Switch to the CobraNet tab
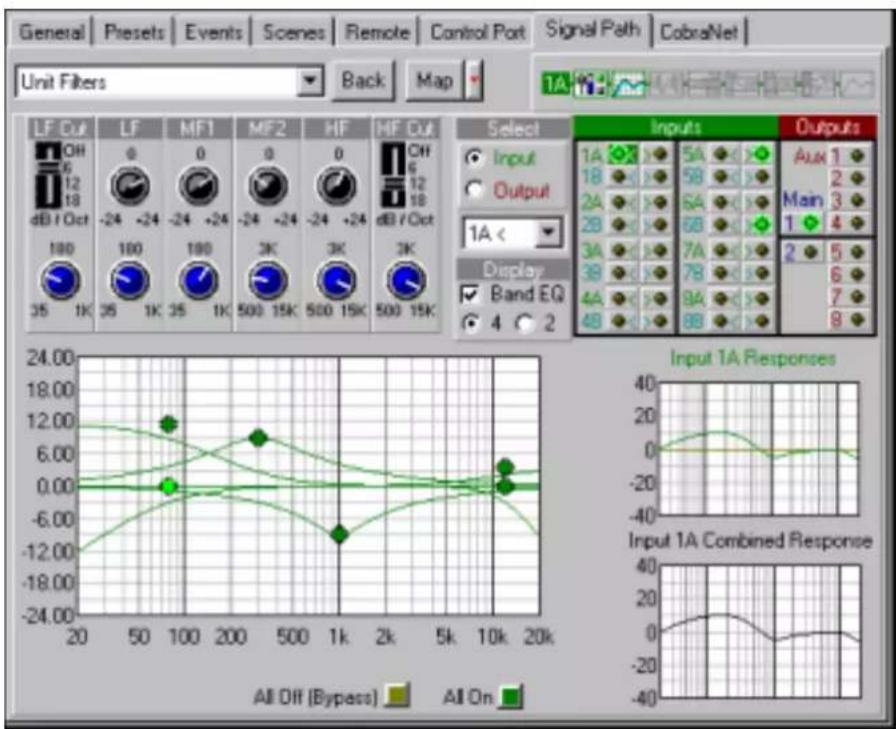Viewport: 896px width, 729px height. click(699, 32)
